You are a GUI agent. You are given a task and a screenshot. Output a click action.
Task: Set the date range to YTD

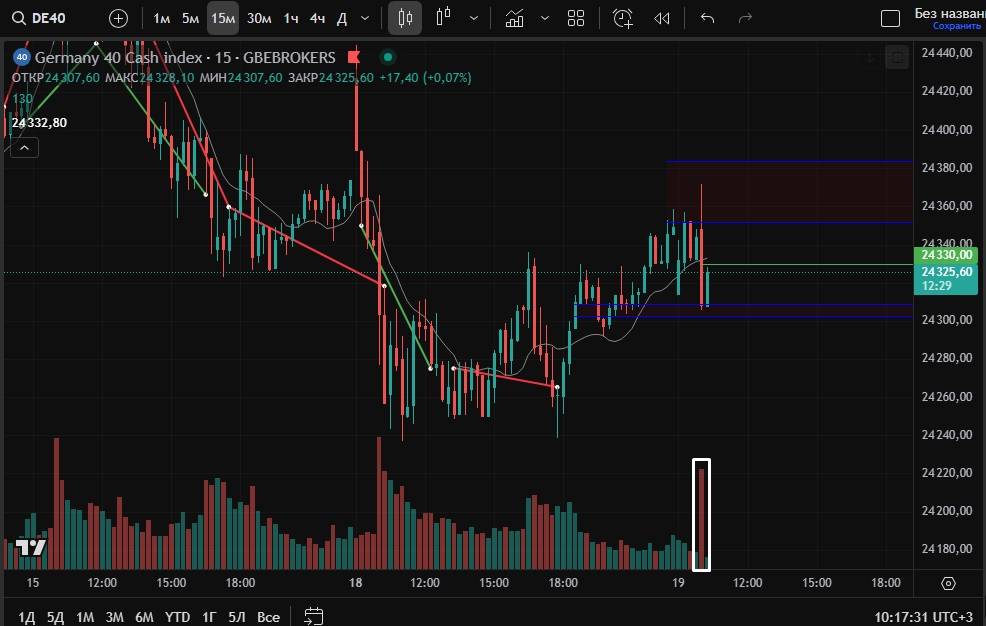178,616
